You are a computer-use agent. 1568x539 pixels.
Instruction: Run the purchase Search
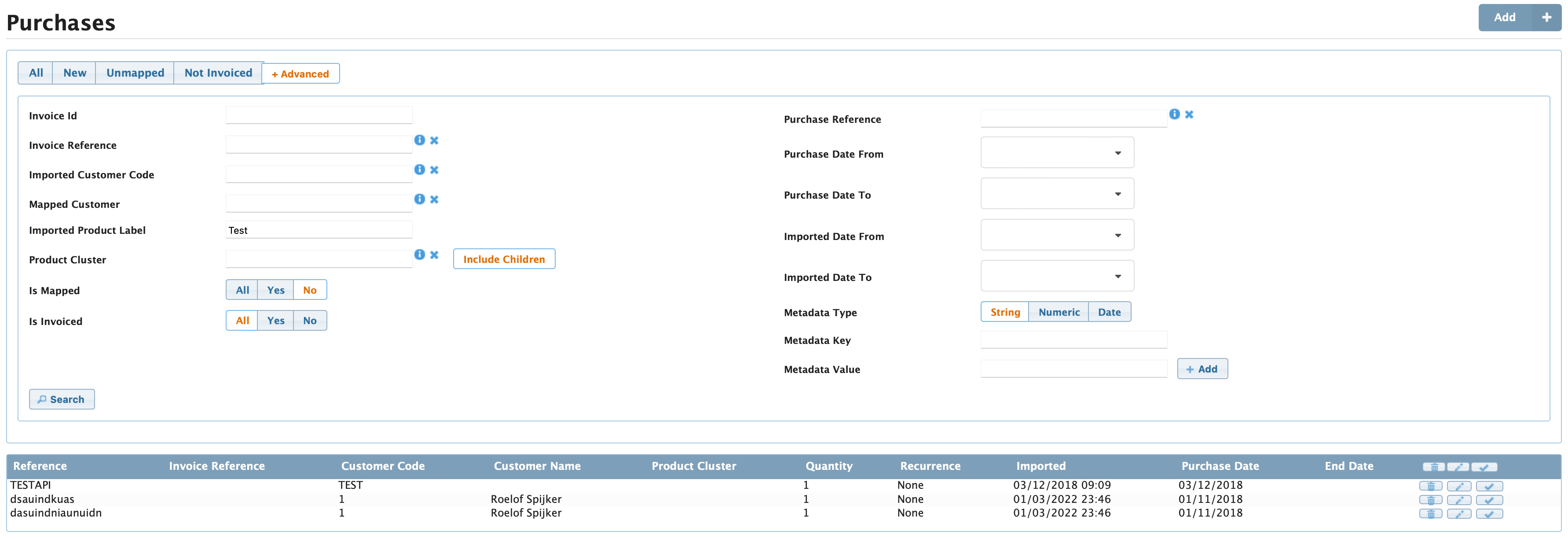pyautogui.click(x=62, y=399)
